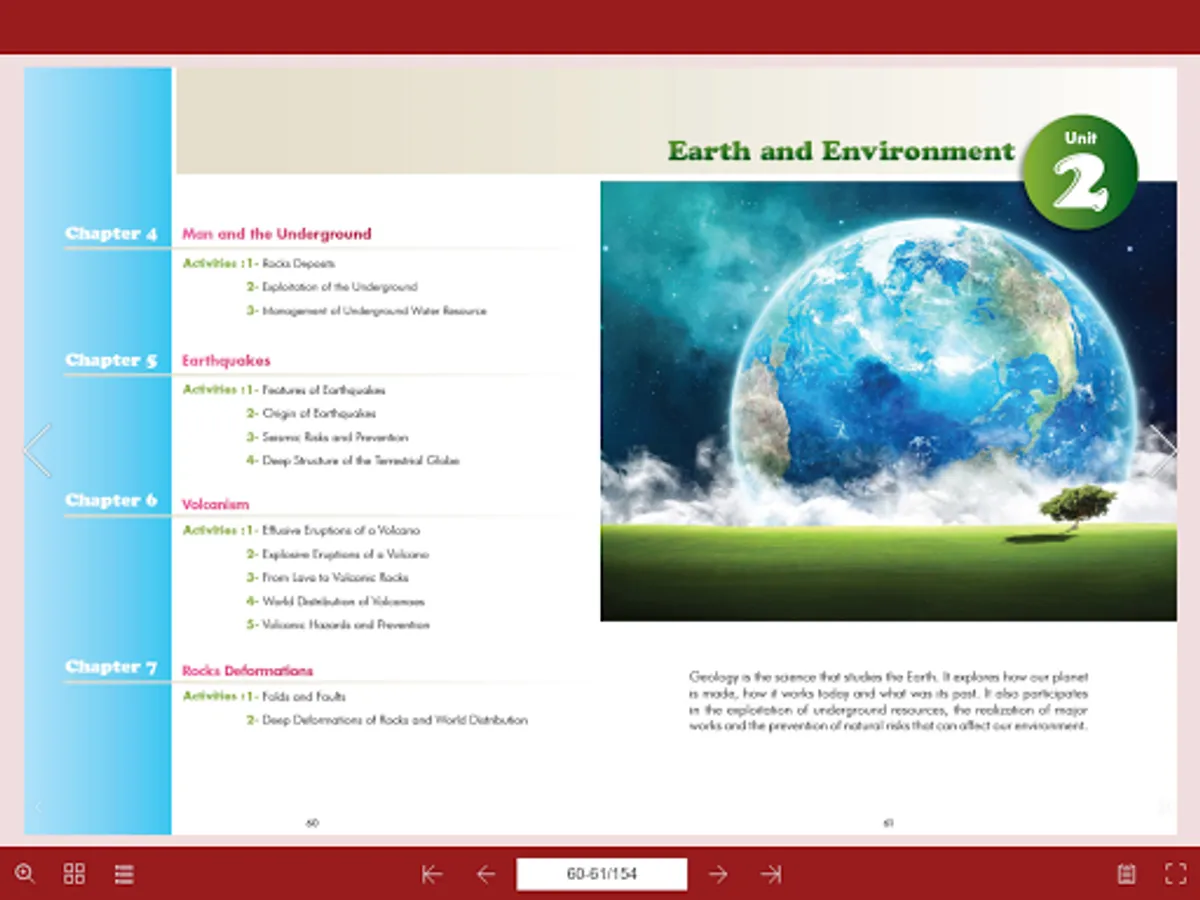Open the zoom in magnifier tool
This screenshot has height=900, width=1200.
[25, 874]
